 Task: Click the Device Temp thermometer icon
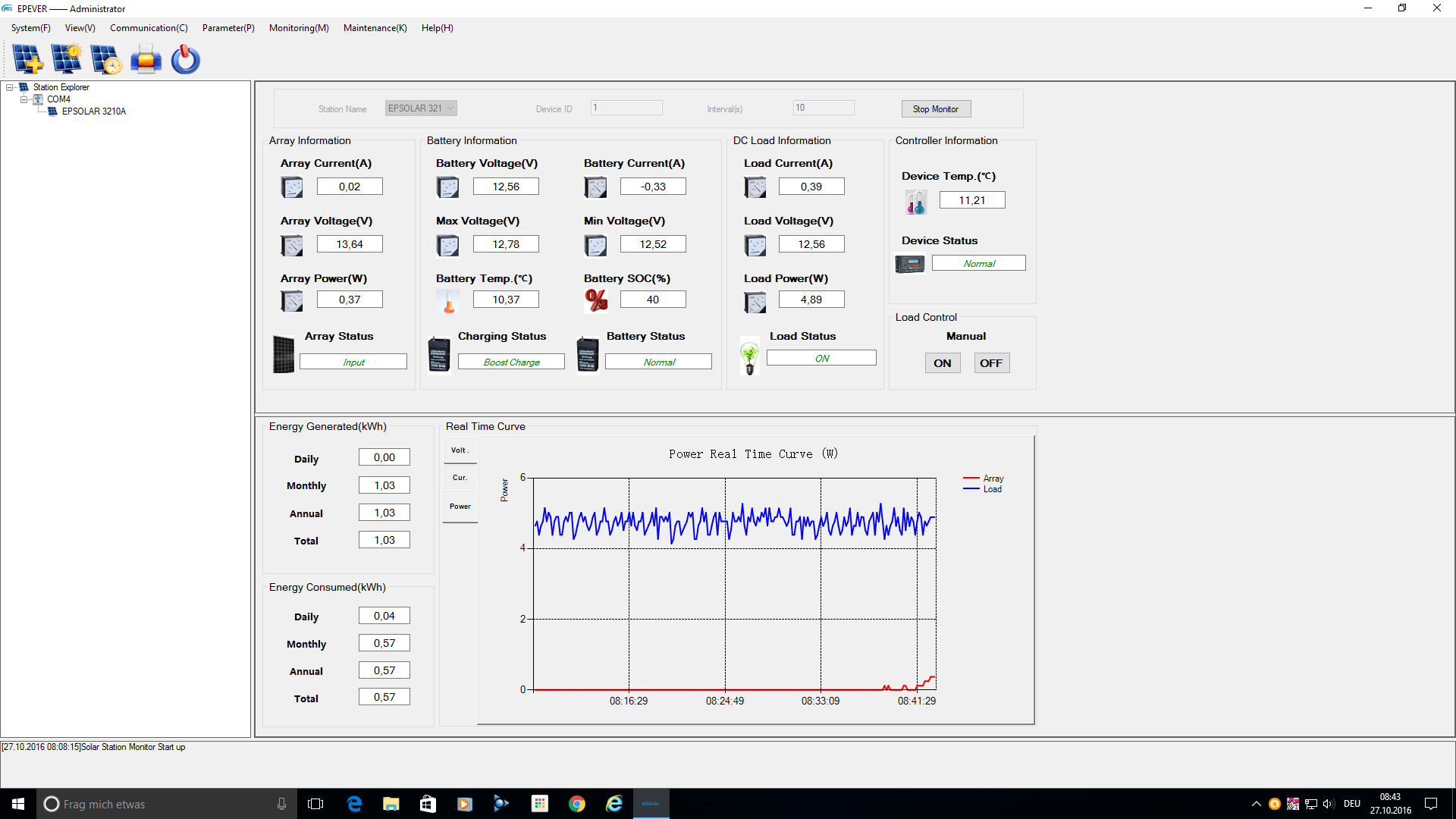pos(915,202)
